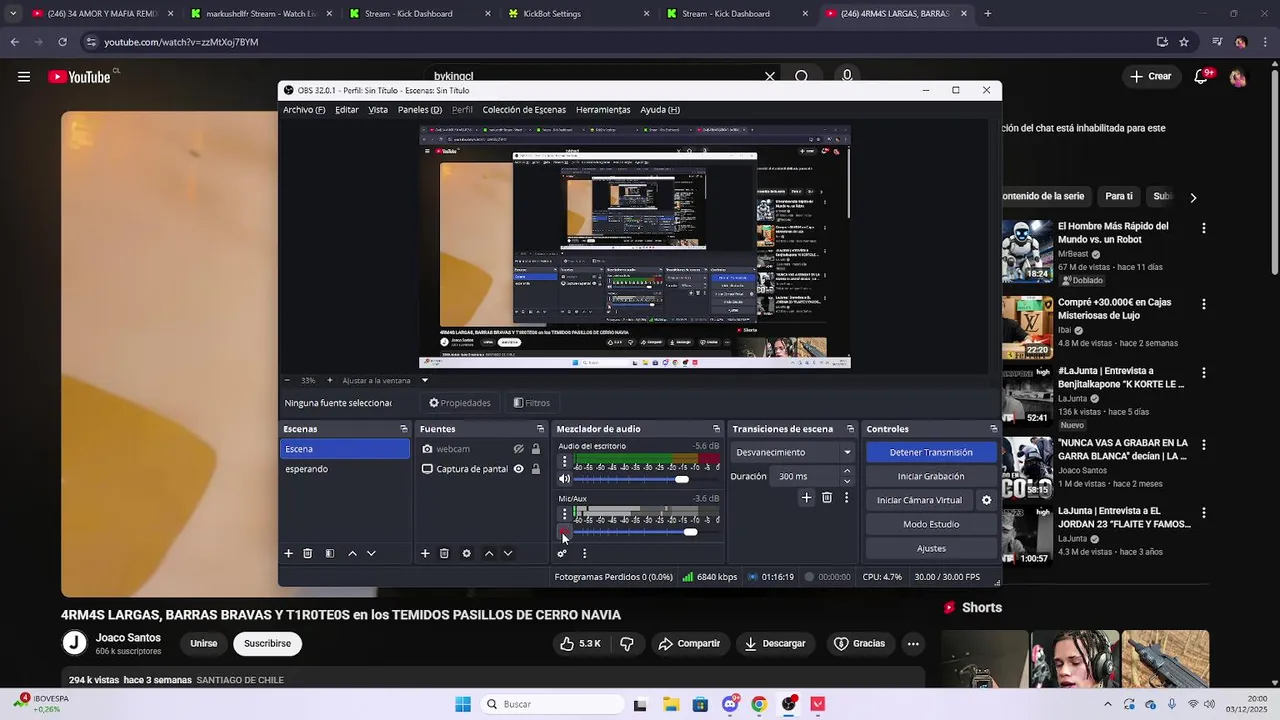
Task: Open YouTube hamburger guide menu
Action: click(x=24, y=77)
